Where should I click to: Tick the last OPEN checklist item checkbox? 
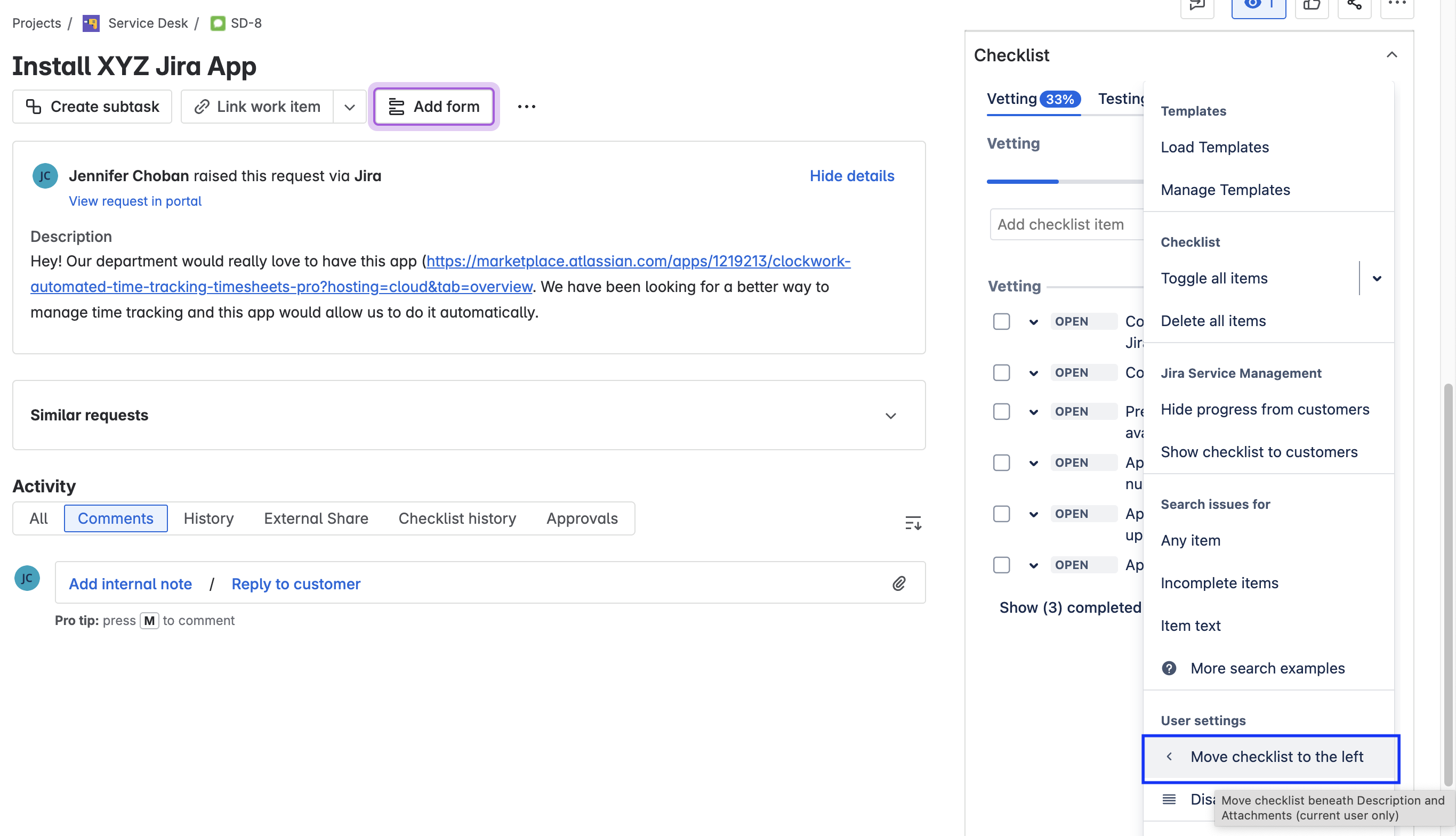click(x=1001, y=565)
